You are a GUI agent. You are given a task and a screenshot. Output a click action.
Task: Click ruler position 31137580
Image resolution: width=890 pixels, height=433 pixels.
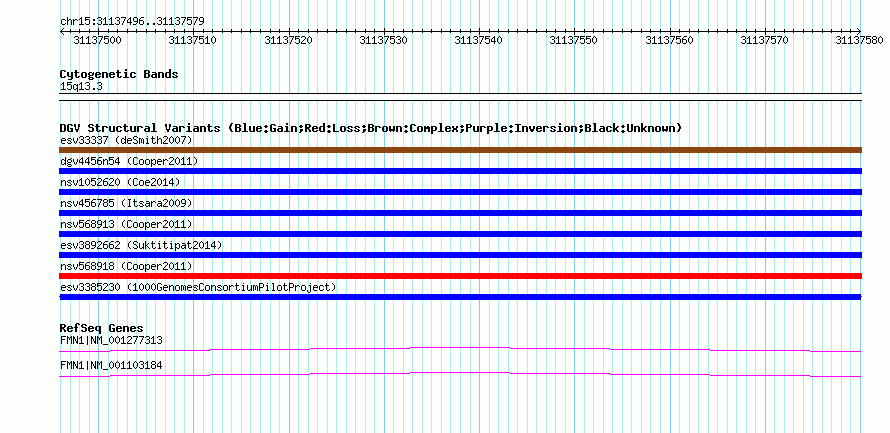point(859,41)
